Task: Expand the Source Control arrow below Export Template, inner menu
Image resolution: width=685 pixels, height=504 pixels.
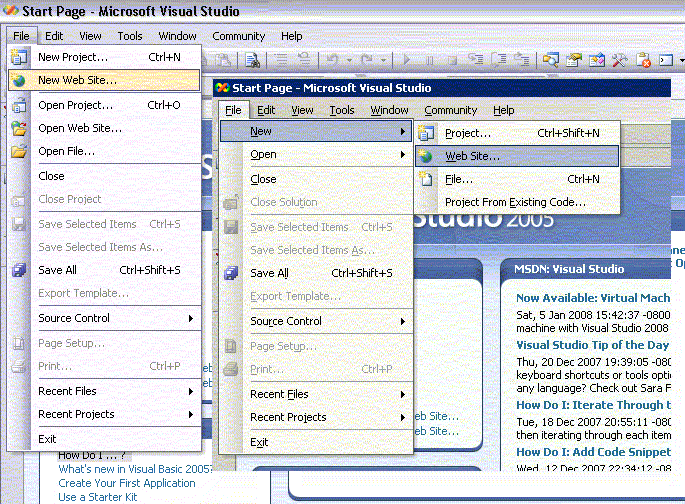Action: (x=403, y=321)
